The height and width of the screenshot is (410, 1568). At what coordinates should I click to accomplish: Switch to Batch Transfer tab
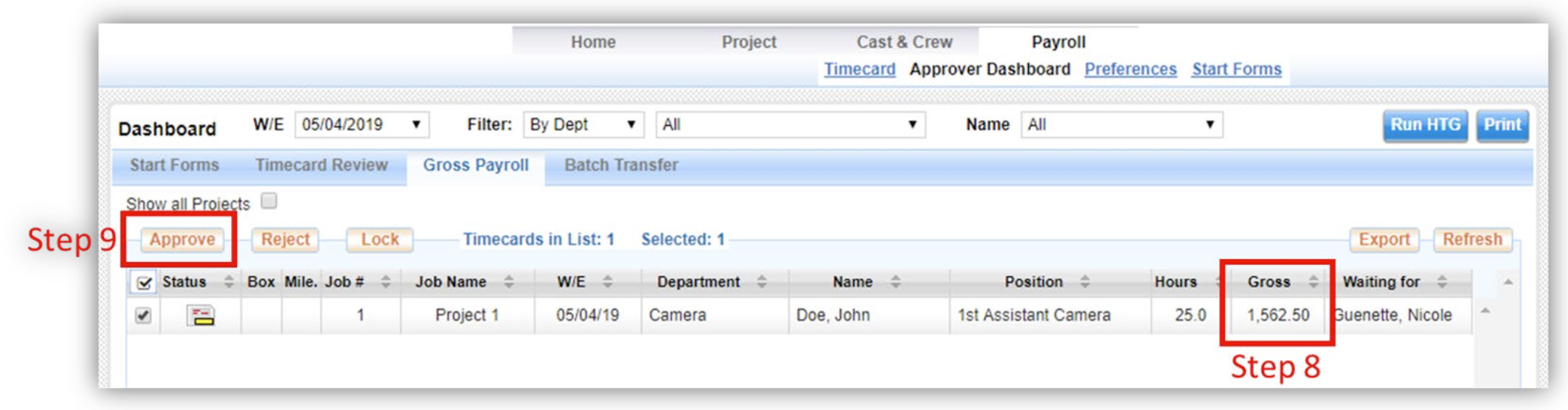[621, 165]
